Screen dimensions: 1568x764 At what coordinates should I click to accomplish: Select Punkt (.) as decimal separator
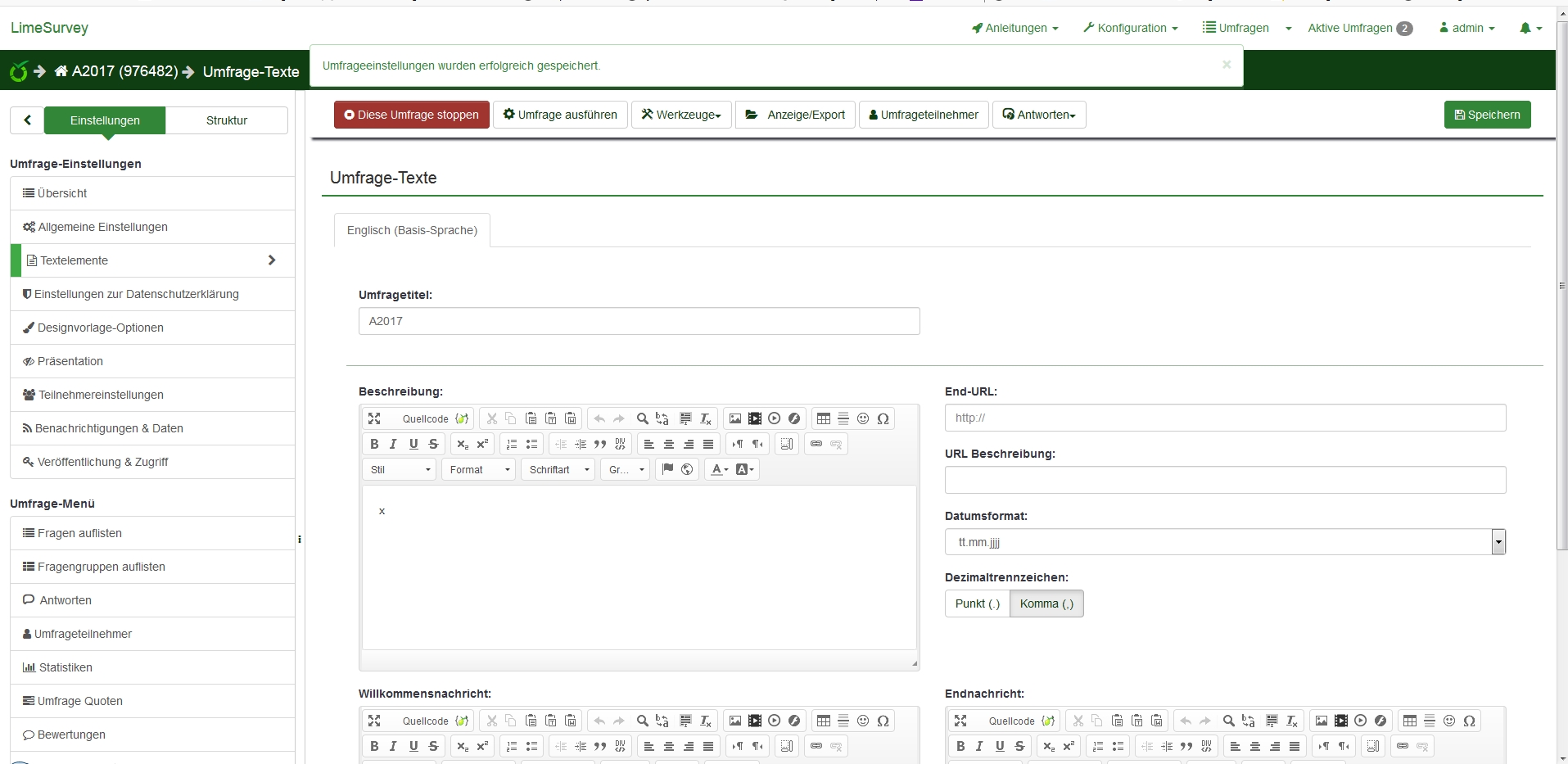(977, 604)
